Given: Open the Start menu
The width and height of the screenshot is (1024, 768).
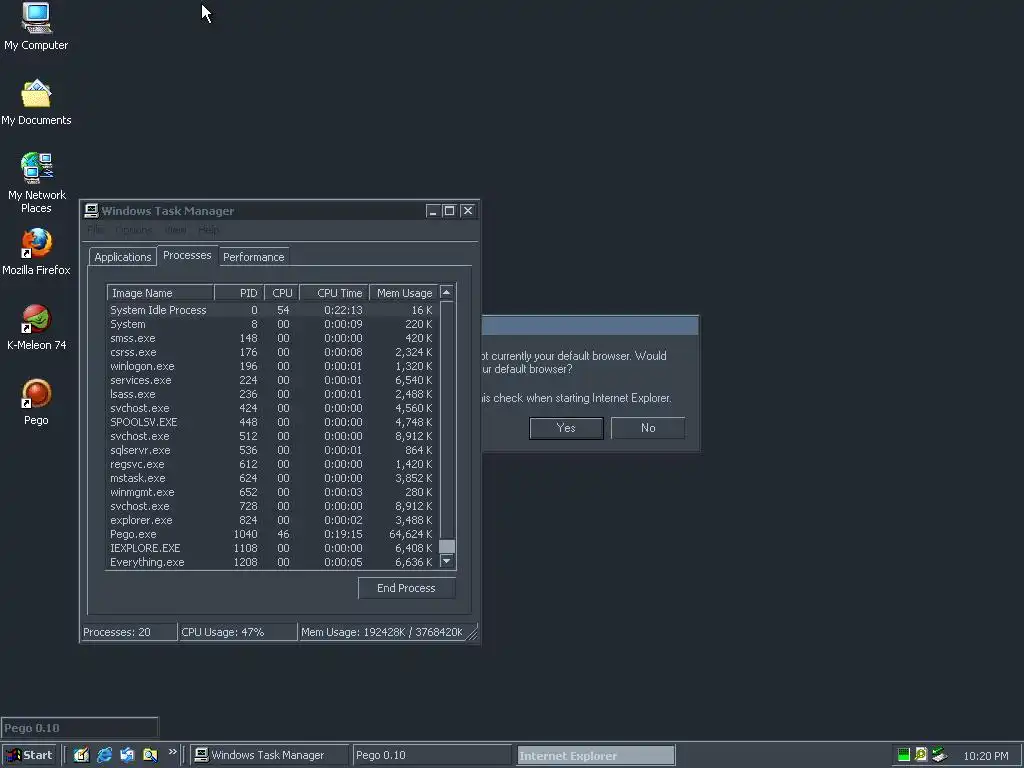Looking at the screenshot, I should (x=29, y=755).
